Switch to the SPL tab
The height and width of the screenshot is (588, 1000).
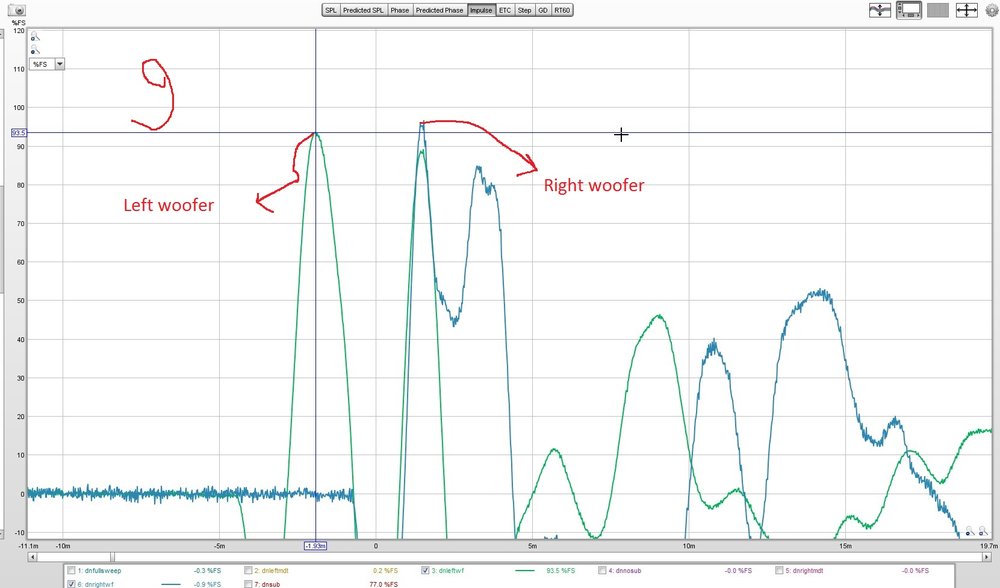point(331,10)
